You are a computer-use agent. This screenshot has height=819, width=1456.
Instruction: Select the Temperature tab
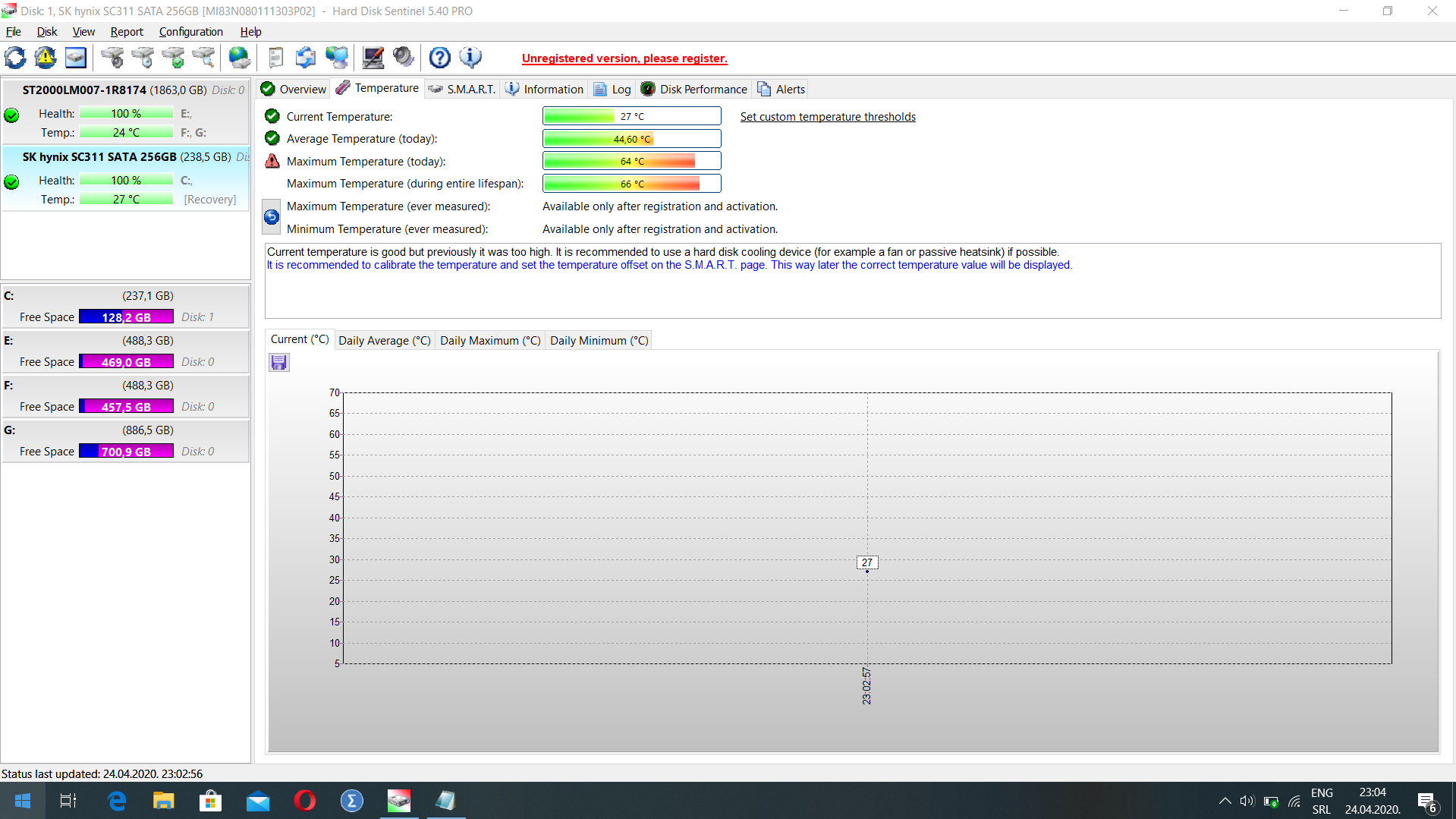(x=377, y=88)
